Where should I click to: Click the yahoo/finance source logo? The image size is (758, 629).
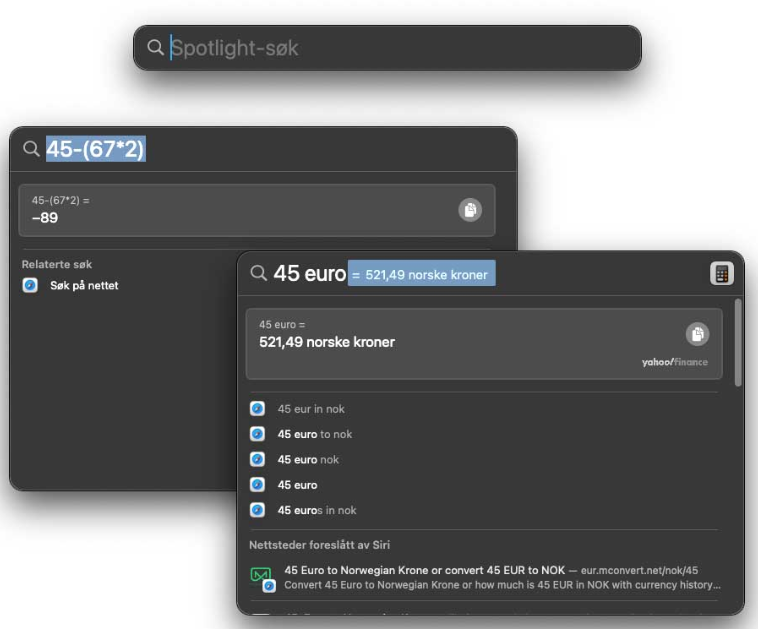(674, 362)
